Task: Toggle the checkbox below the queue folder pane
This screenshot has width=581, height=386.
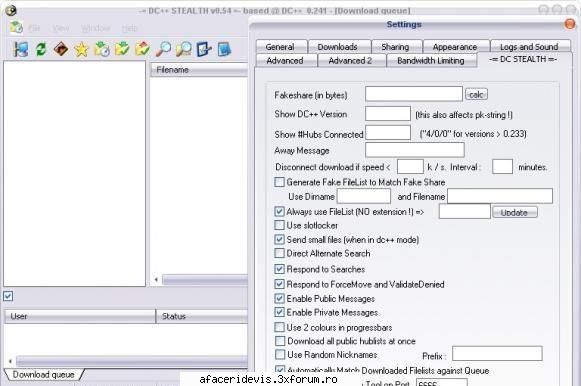Action: pos(8,296)
